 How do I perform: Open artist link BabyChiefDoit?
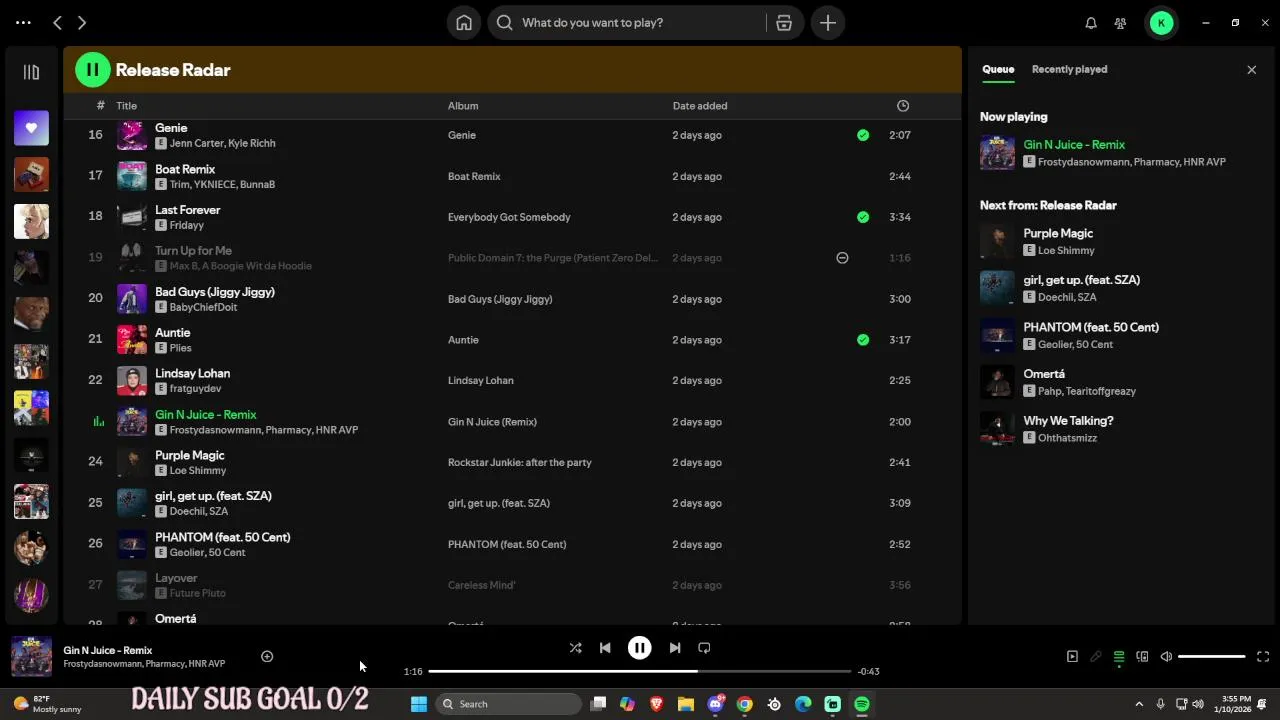[203, 307]
